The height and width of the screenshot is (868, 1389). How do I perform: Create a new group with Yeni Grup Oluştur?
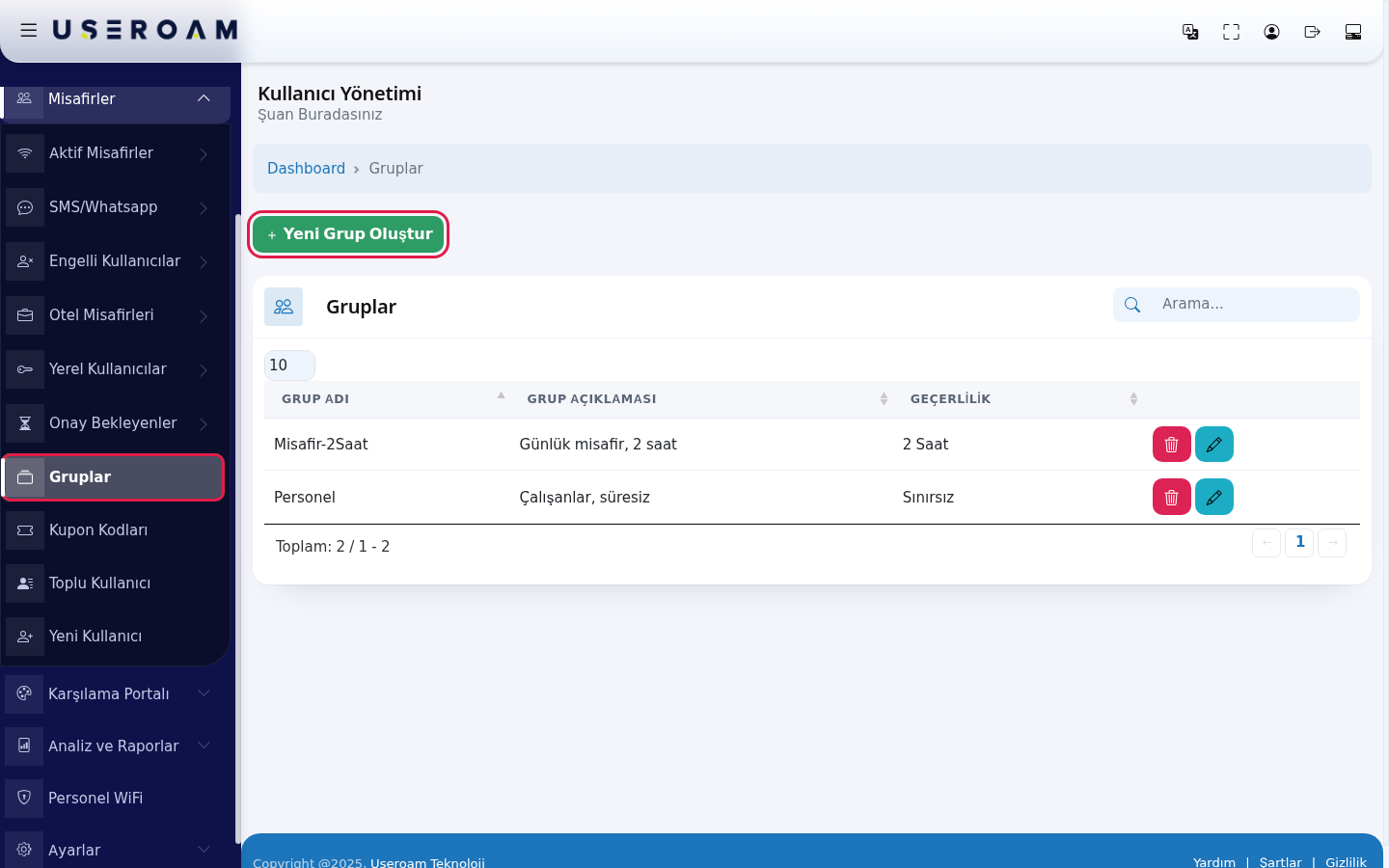tap(348, 234)
